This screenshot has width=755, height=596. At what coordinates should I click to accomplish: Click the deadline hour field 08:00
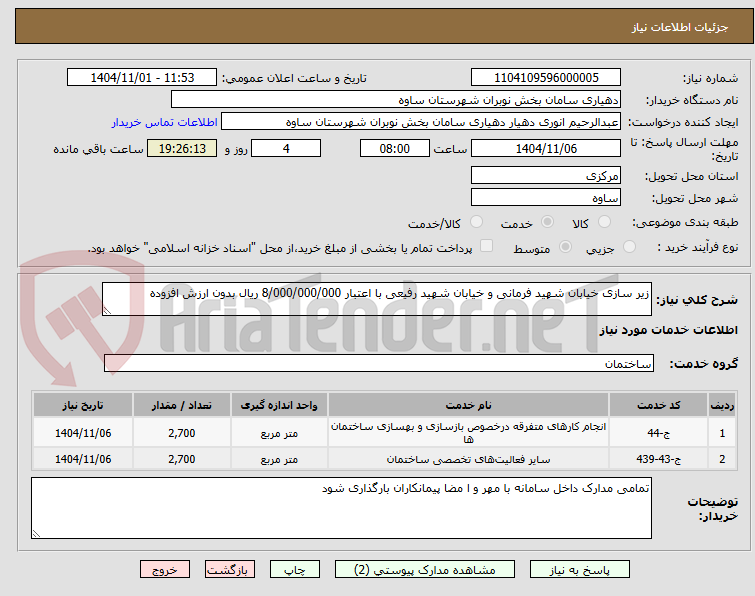395,148
